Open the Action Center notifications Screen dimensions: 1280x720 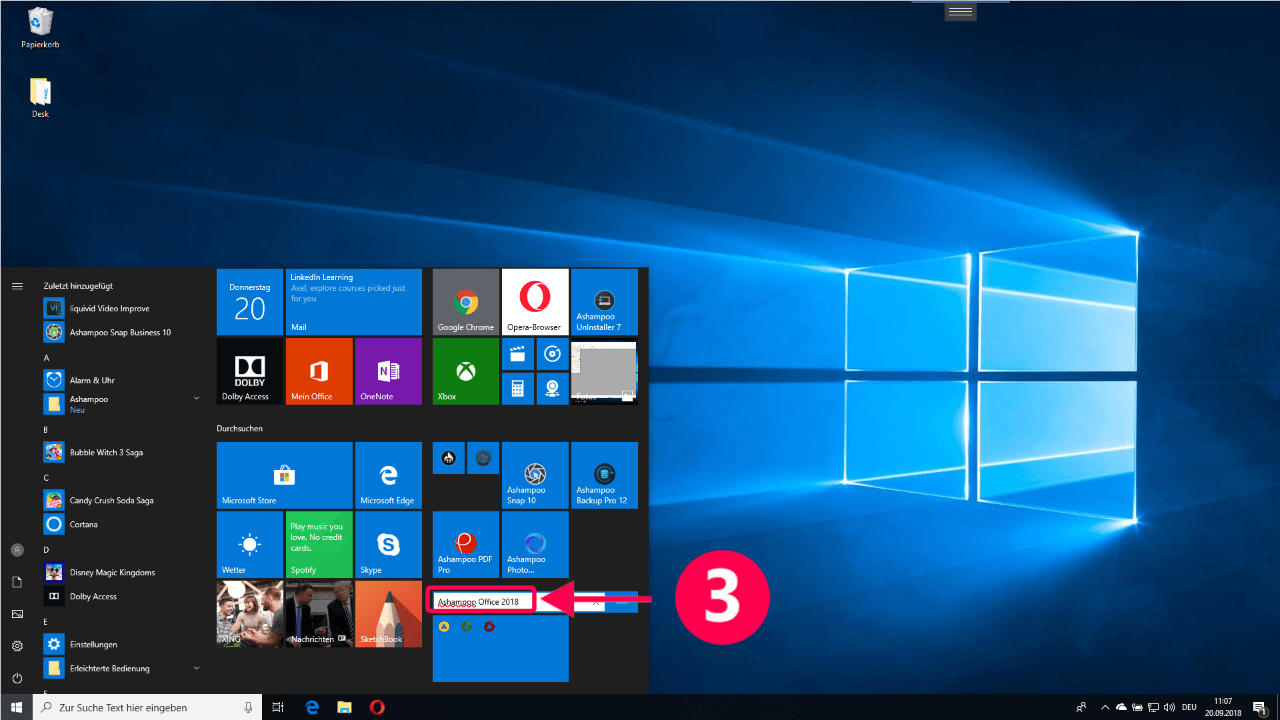point(1259,707)
